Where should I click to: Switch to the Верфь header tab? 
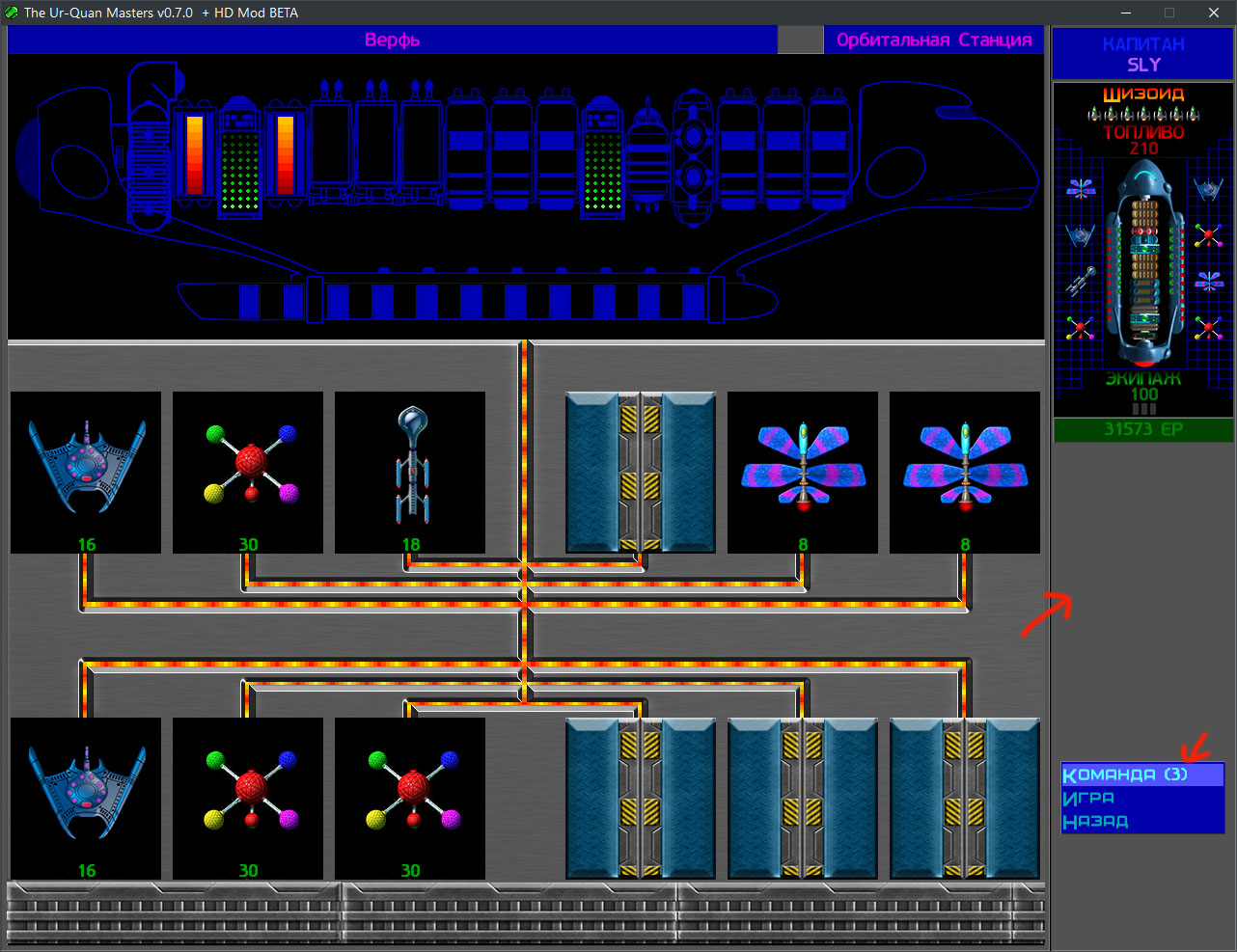[x=392, y=40]
